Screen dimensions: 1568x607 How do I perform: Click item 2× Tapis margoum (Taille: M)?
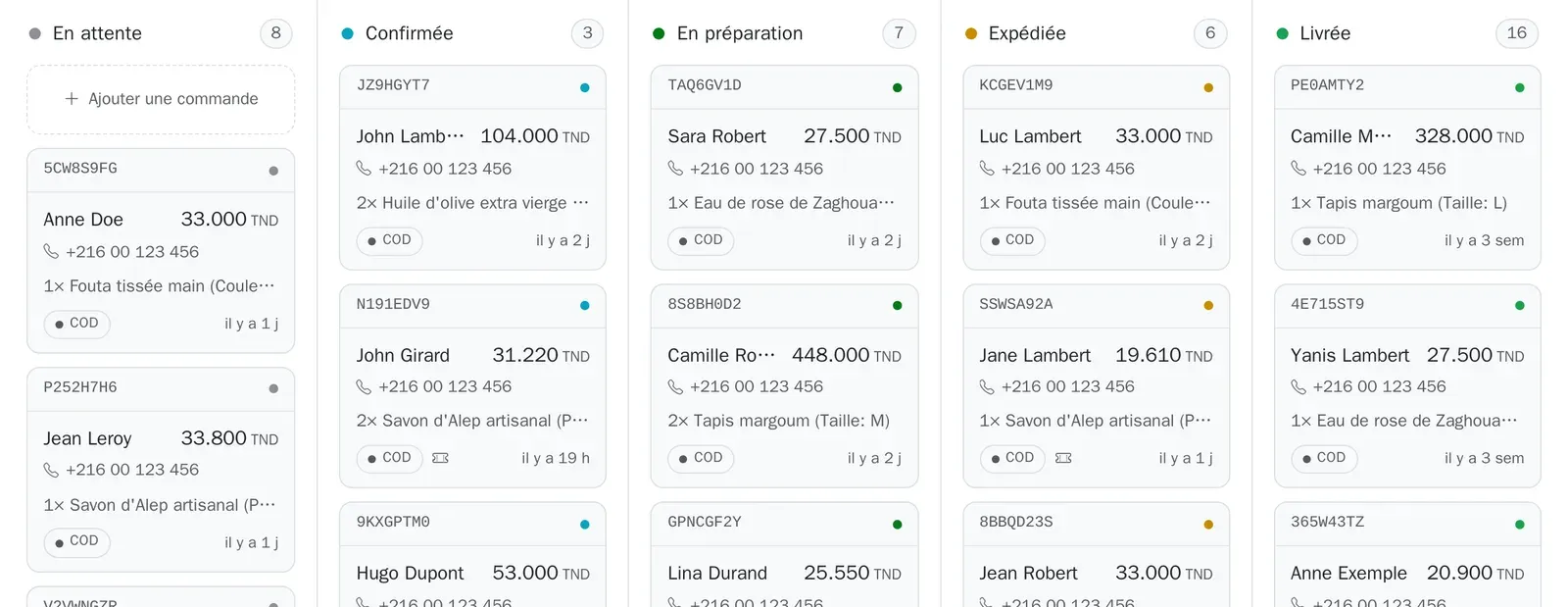click(x=778, y=421)
